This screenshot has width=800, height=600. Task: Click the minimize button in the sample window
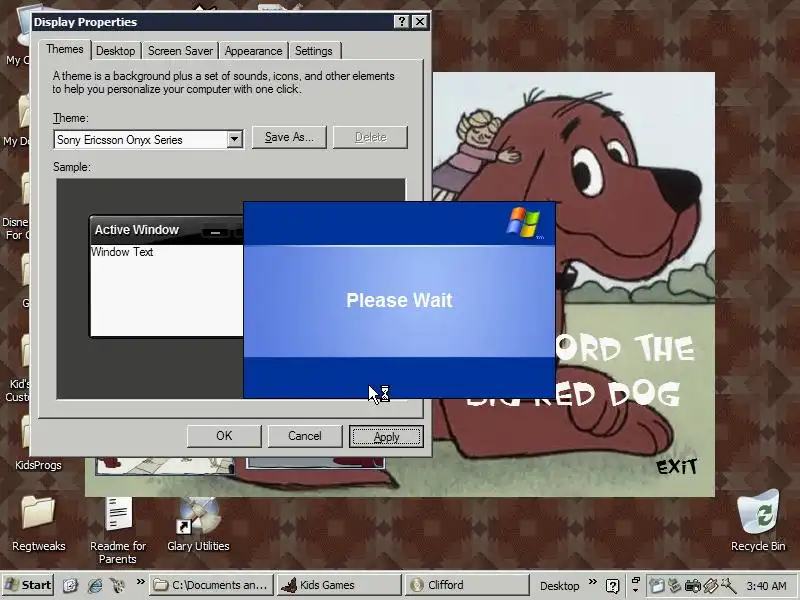point(215,232)
